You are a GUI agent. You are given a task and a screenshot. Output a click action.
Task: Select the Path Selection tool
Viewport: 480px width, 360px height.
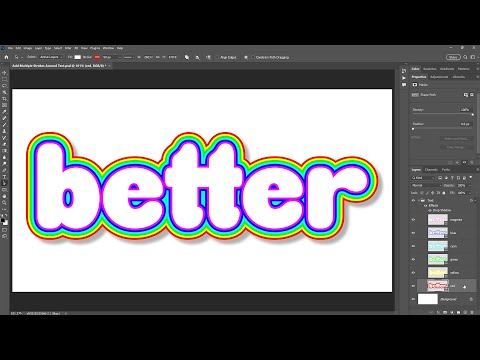(4, 183)
